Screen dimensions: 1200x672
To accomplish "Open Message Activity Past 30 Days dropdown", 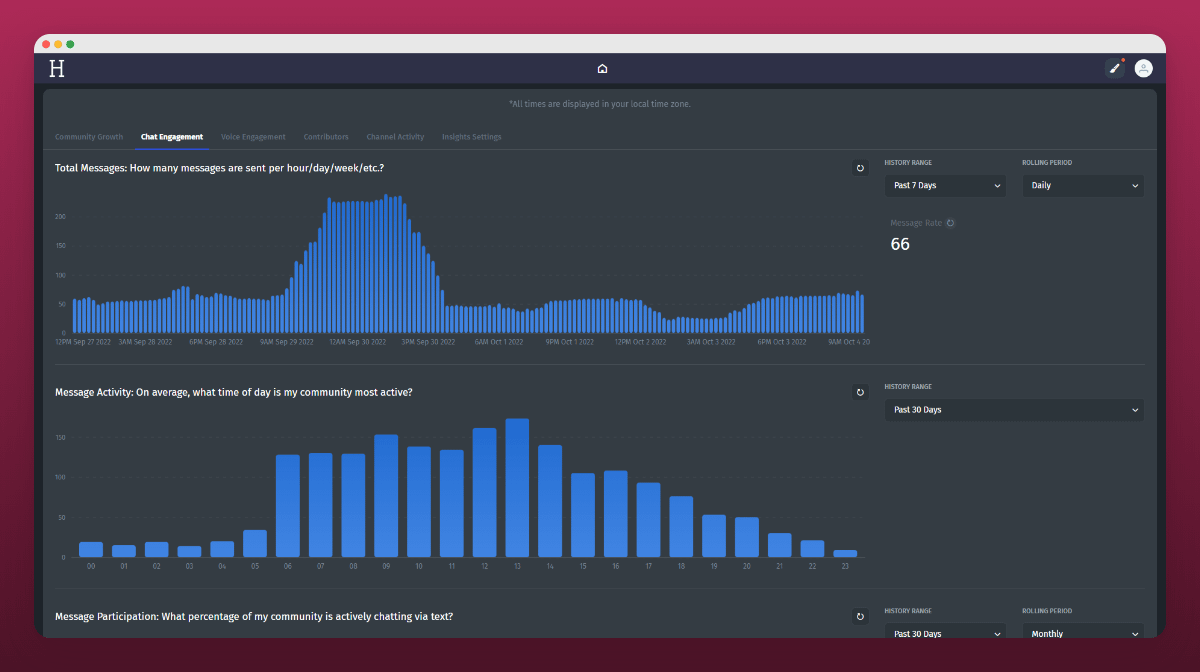I will pos(1014,409).
